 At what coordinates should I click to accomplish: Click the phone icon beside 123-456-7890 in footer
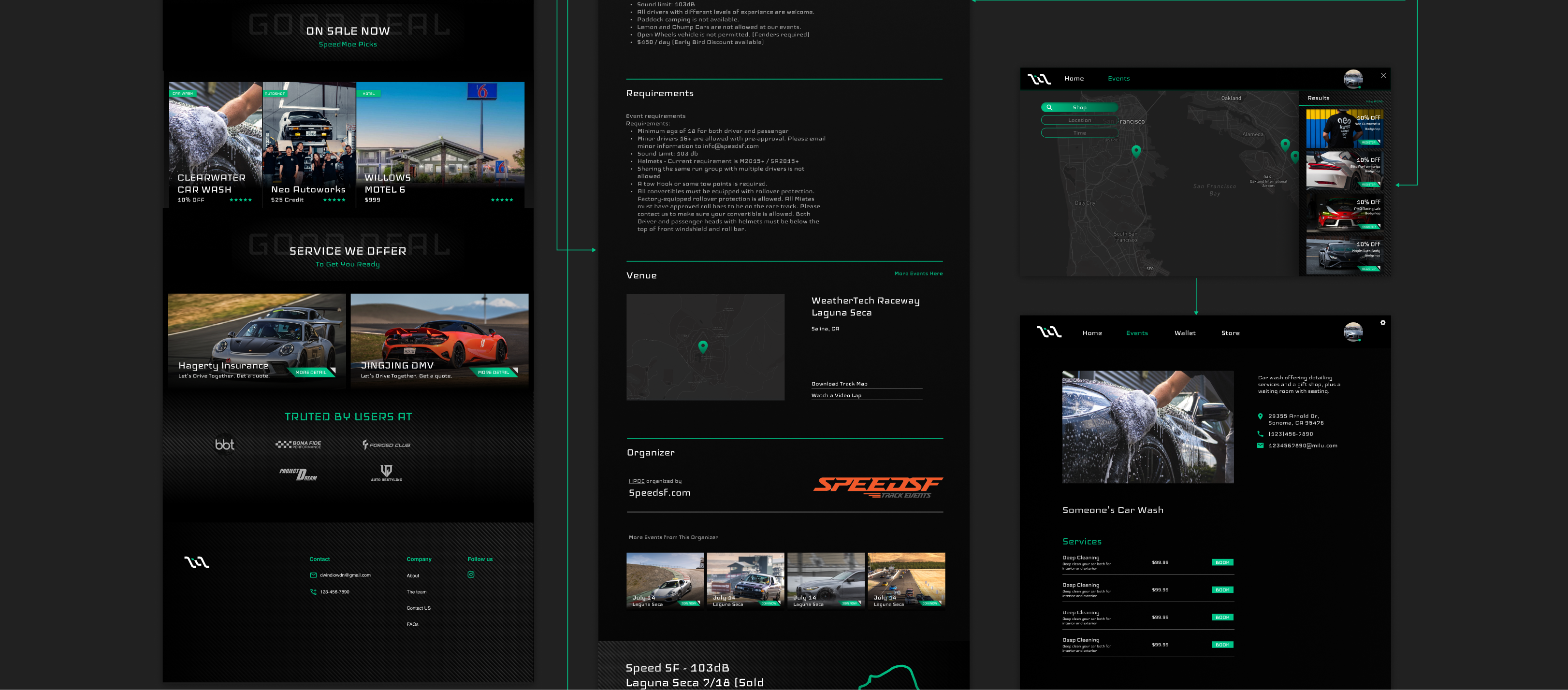click(x=314, y=591)
